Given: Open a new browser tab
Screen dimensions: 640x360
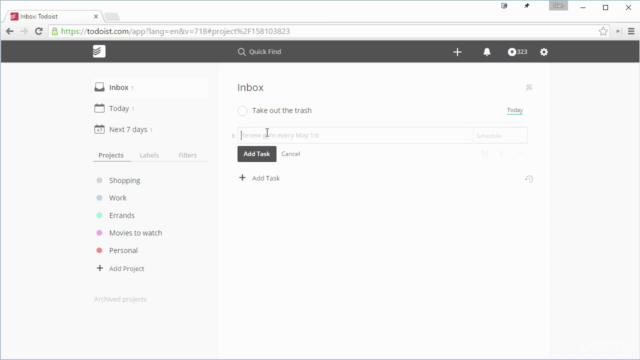Looking at the screenshot, I should 111,17.
